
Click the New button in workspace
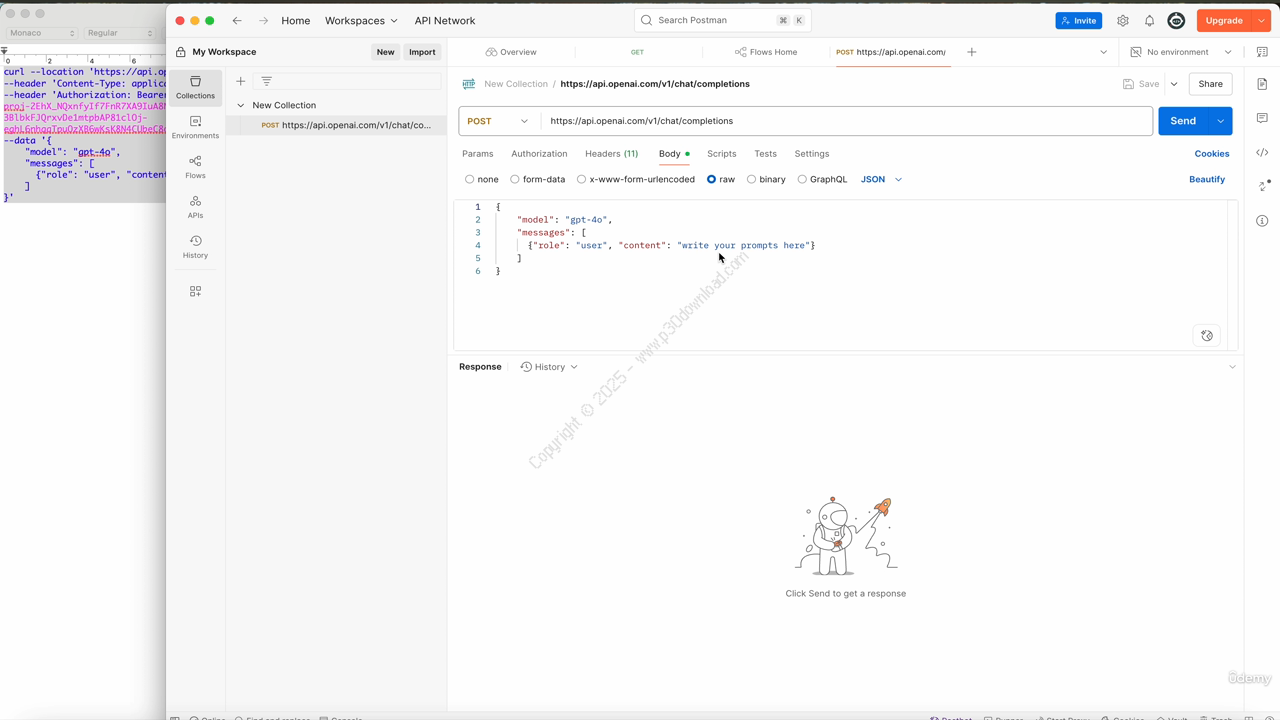pos(385,52)
